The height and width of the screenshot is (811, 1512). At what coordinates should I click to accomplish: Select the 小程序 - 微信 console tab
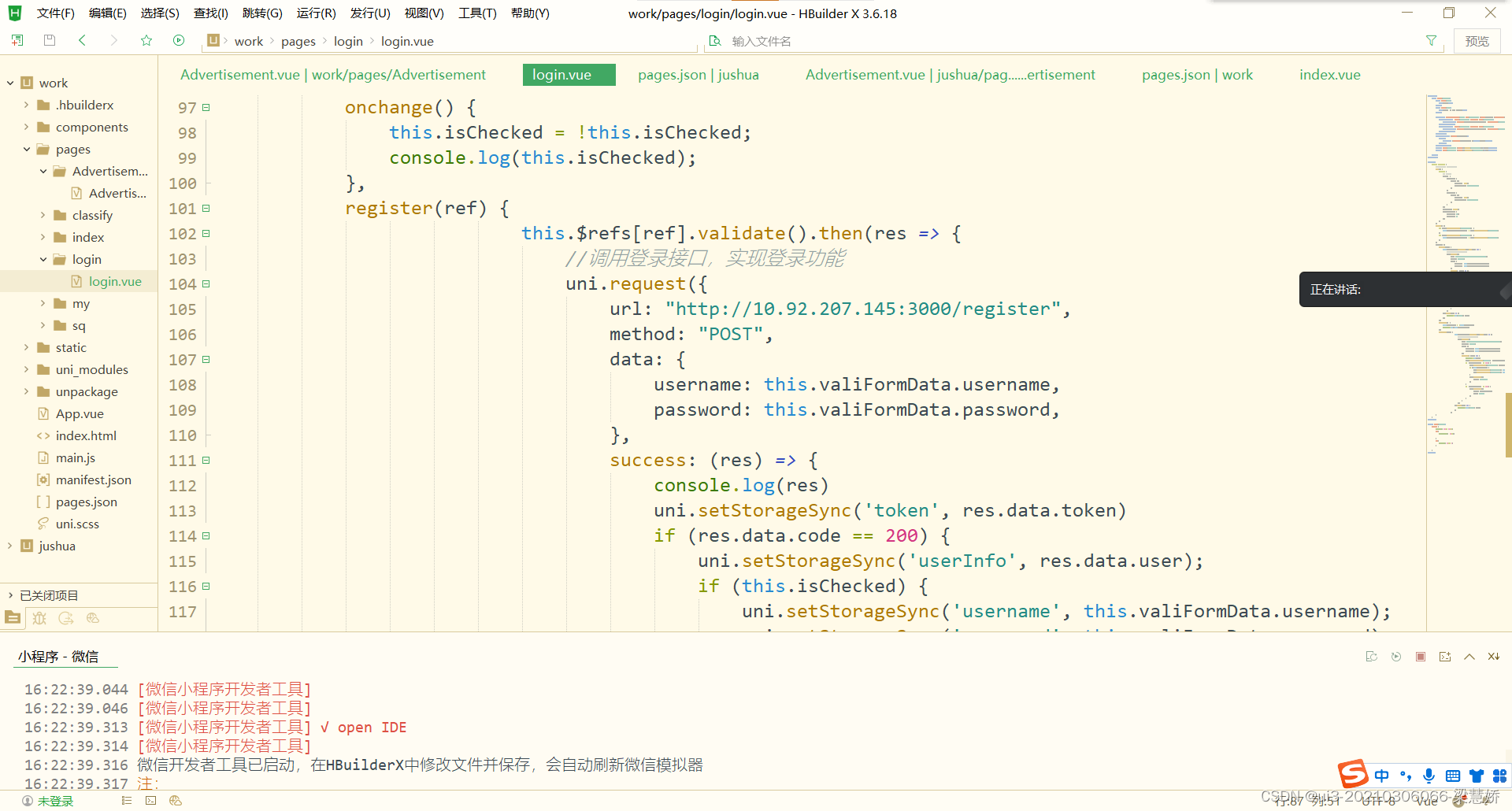[58, 657]
